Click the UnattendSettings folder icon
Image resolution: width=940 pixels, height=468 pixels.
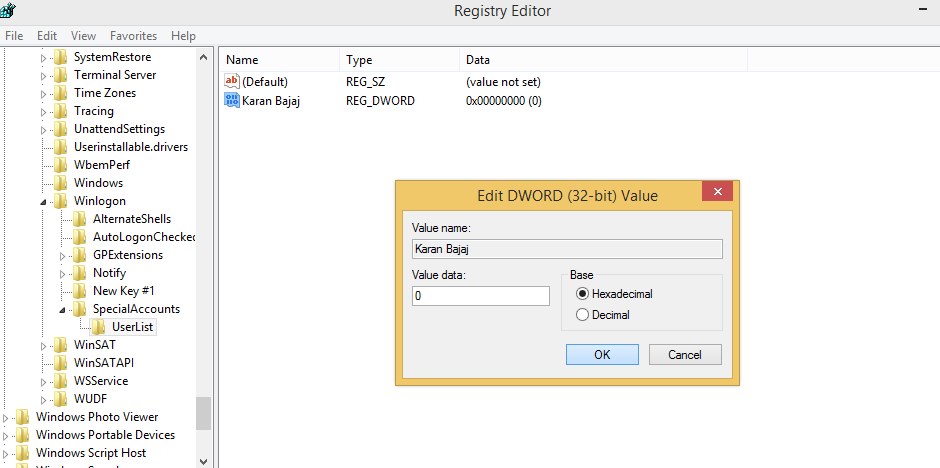60,129
